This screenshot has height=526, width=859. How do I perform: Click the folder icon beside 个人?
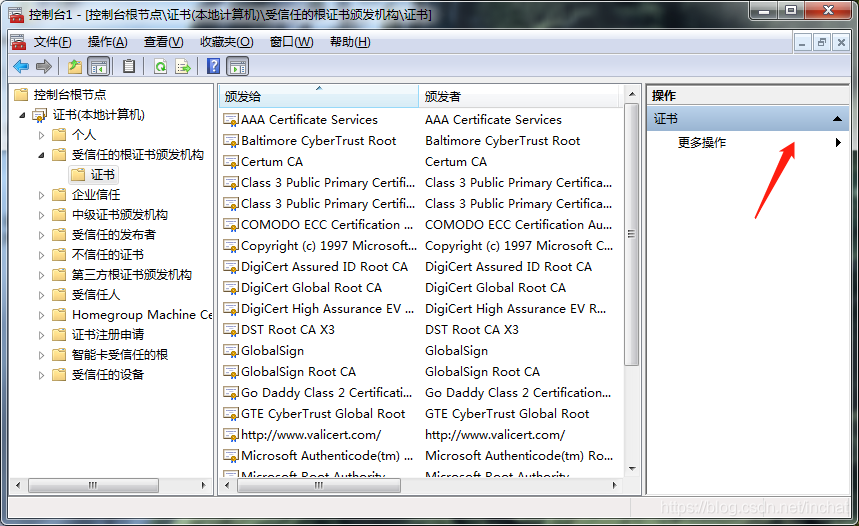[x=59, y=134]
